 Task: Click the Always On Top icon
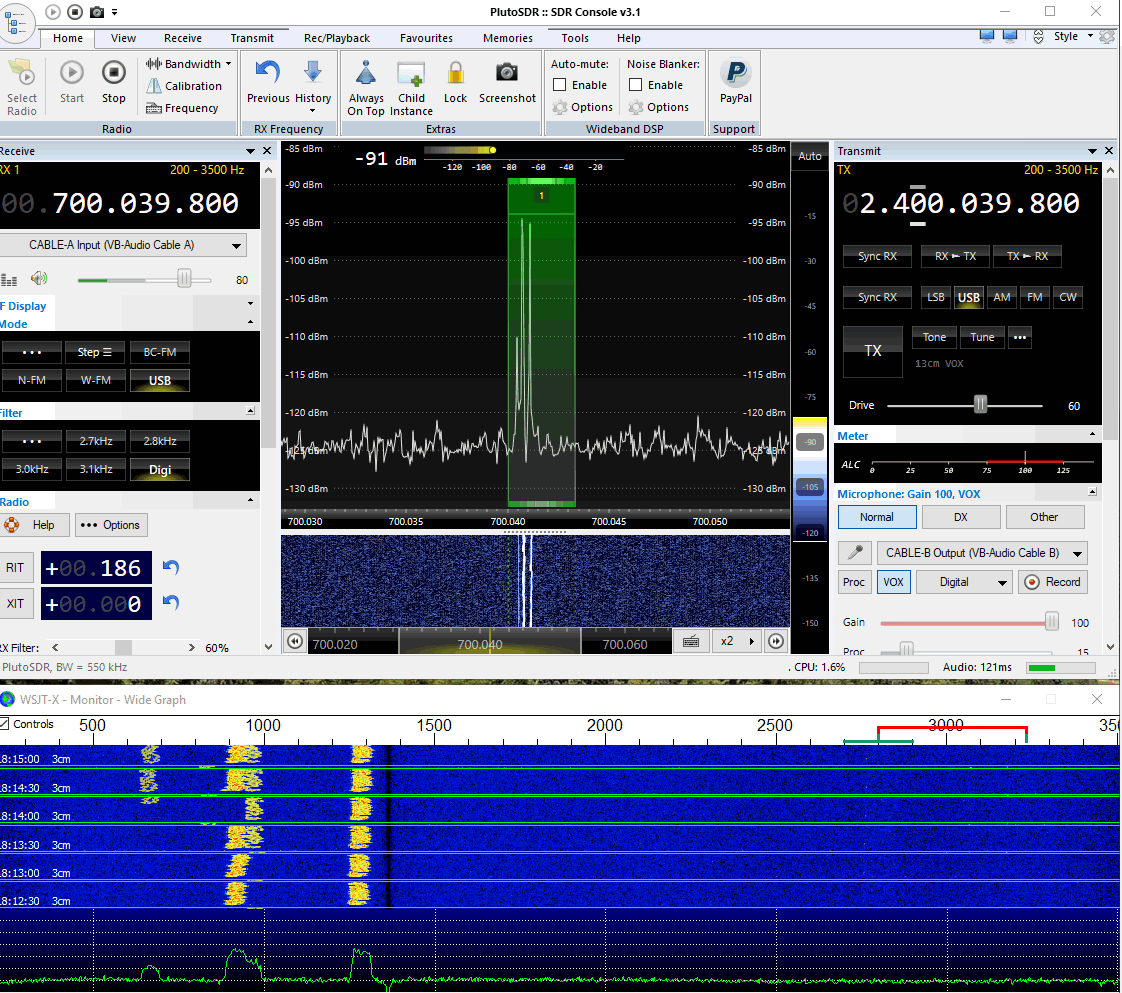pos(366,73)
